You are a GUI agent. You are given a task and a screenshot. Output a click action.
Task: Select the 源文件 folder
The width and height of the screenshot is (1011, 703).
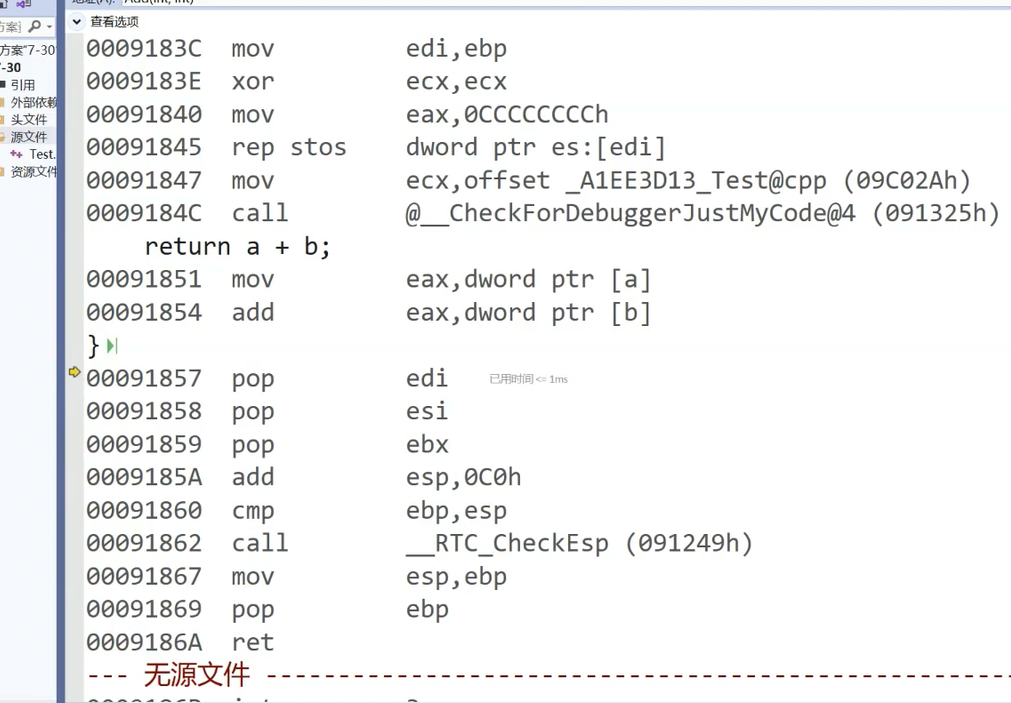29,137
